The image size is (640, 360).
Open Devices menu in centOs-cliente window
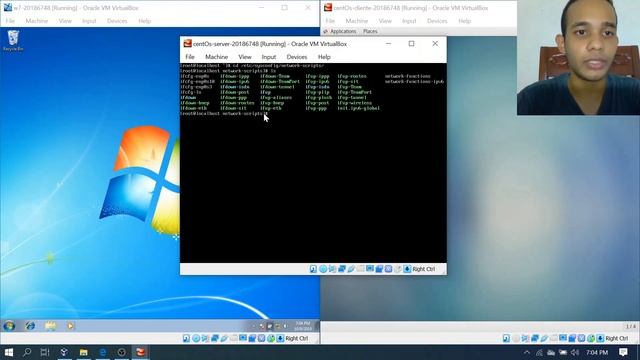[437, 21]
